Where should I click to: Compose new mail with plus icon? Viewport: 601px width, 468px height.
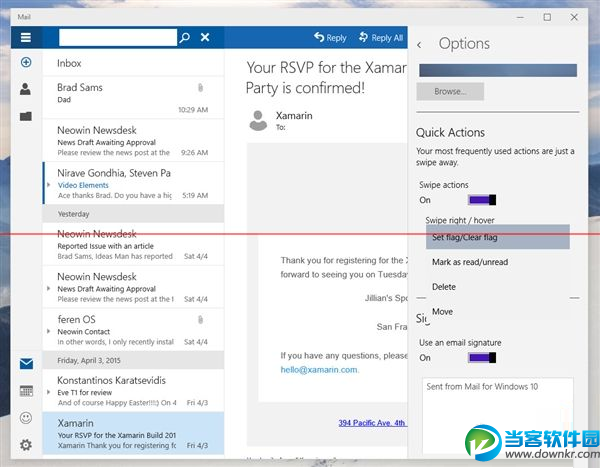(x=26, y=62)
